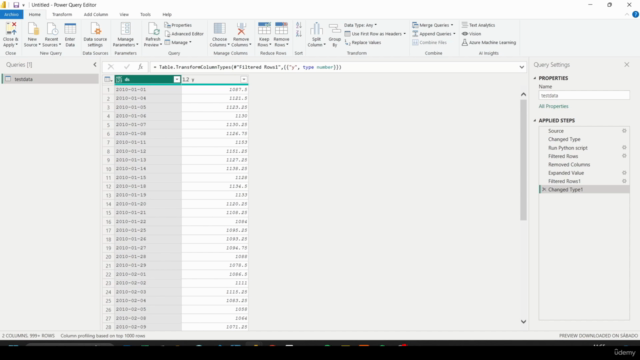The height and width of the screenshot is (360, 640).
Task: Switch to the Add Column tab
Action: [x=96, y=14]
